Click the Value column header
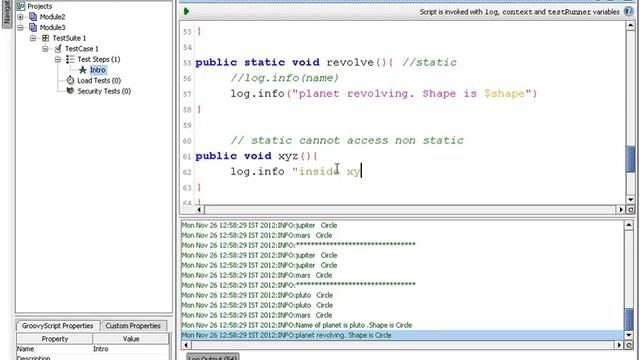Screen dimensions: 640x360 tap(131, 339)
